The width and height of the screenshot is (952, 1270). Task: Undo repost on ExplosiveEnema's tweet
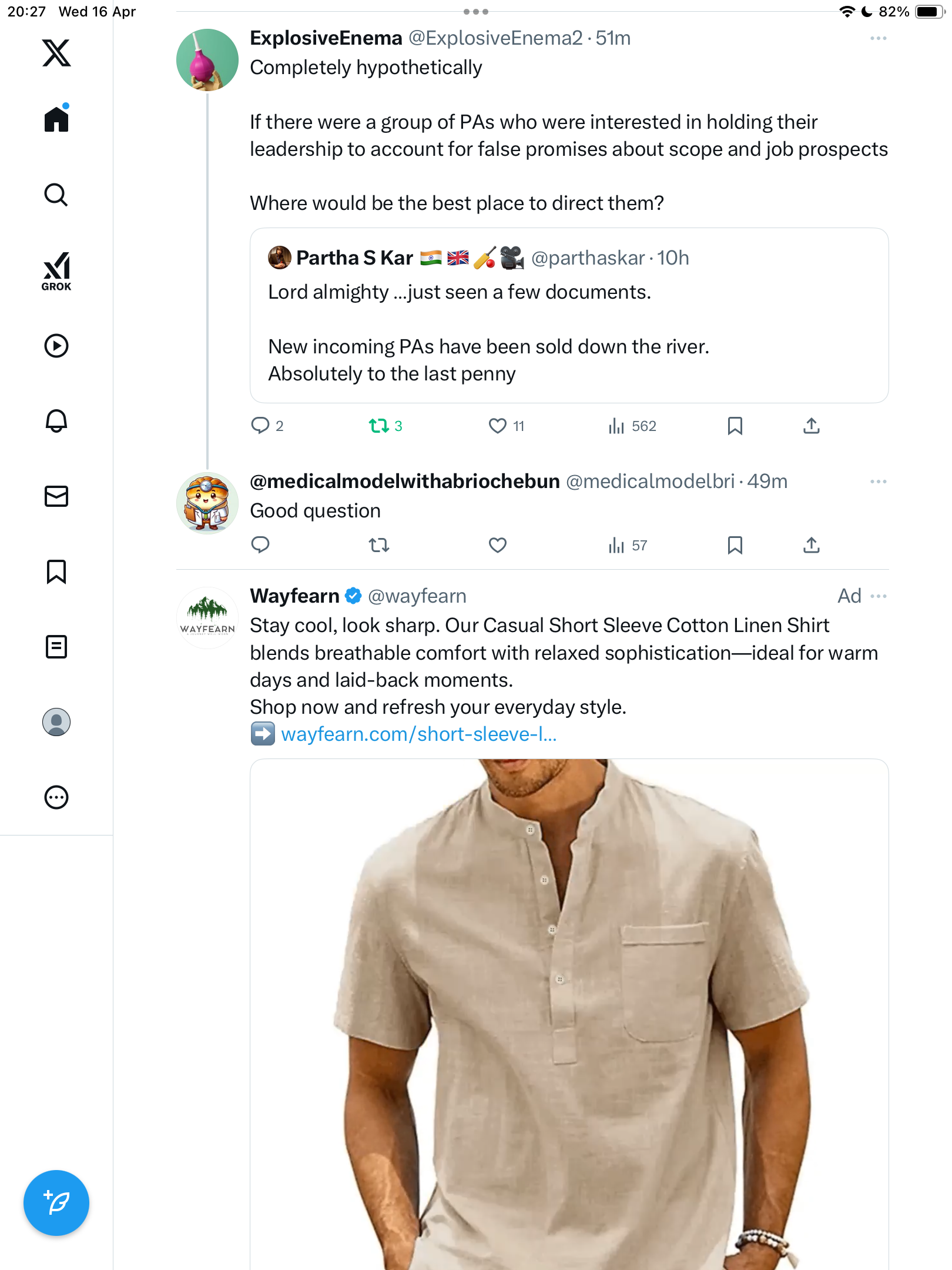pyautogui.click(x=386, y=426)
